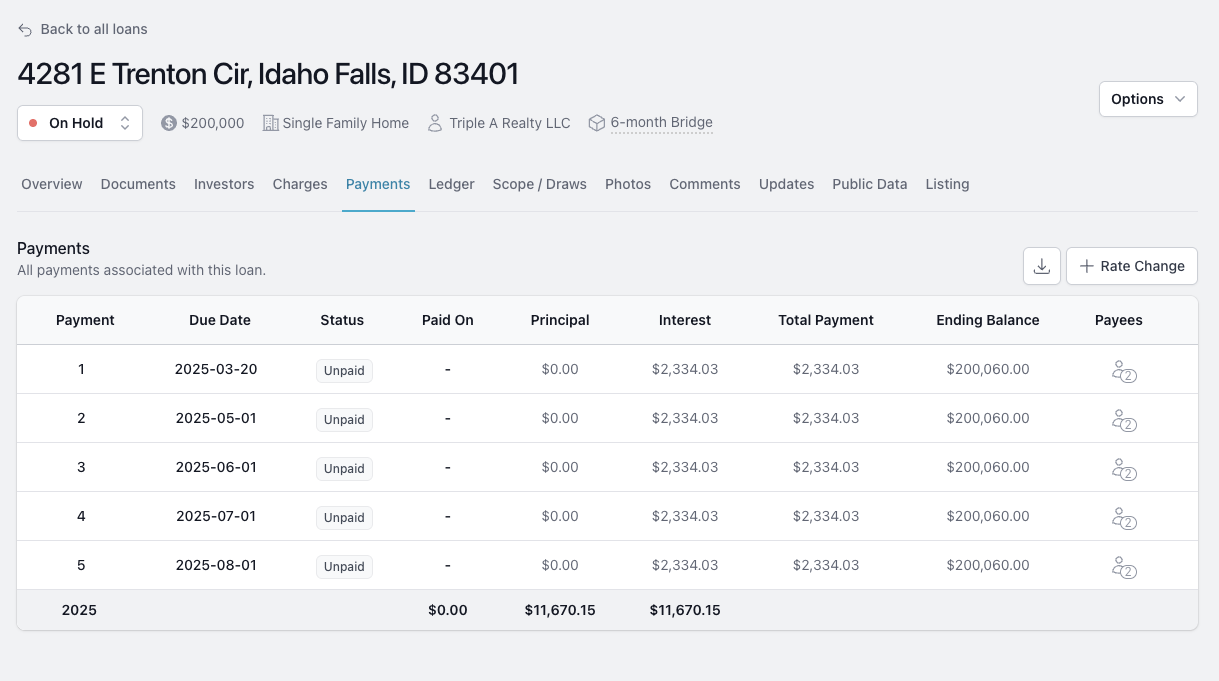Click the 6-month Bridge product label
The height and width of the screenshot is (681, 1219).
(661, 123)
